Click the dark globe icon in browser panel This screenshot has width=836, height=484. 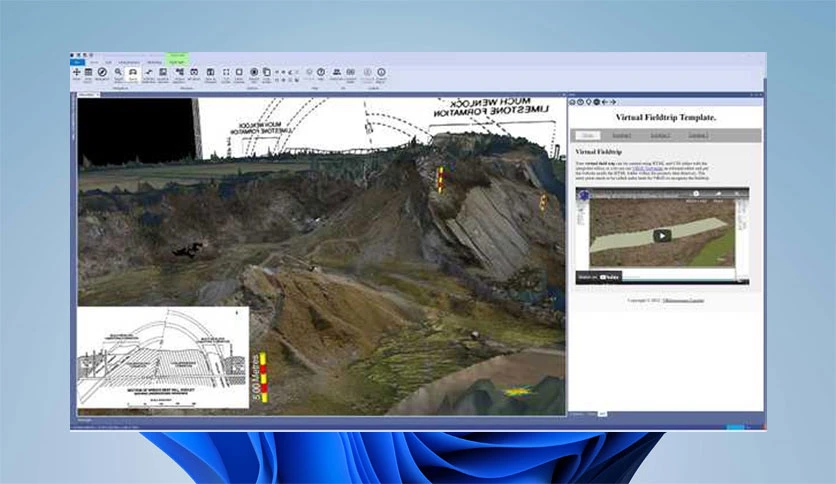(597, 102)
